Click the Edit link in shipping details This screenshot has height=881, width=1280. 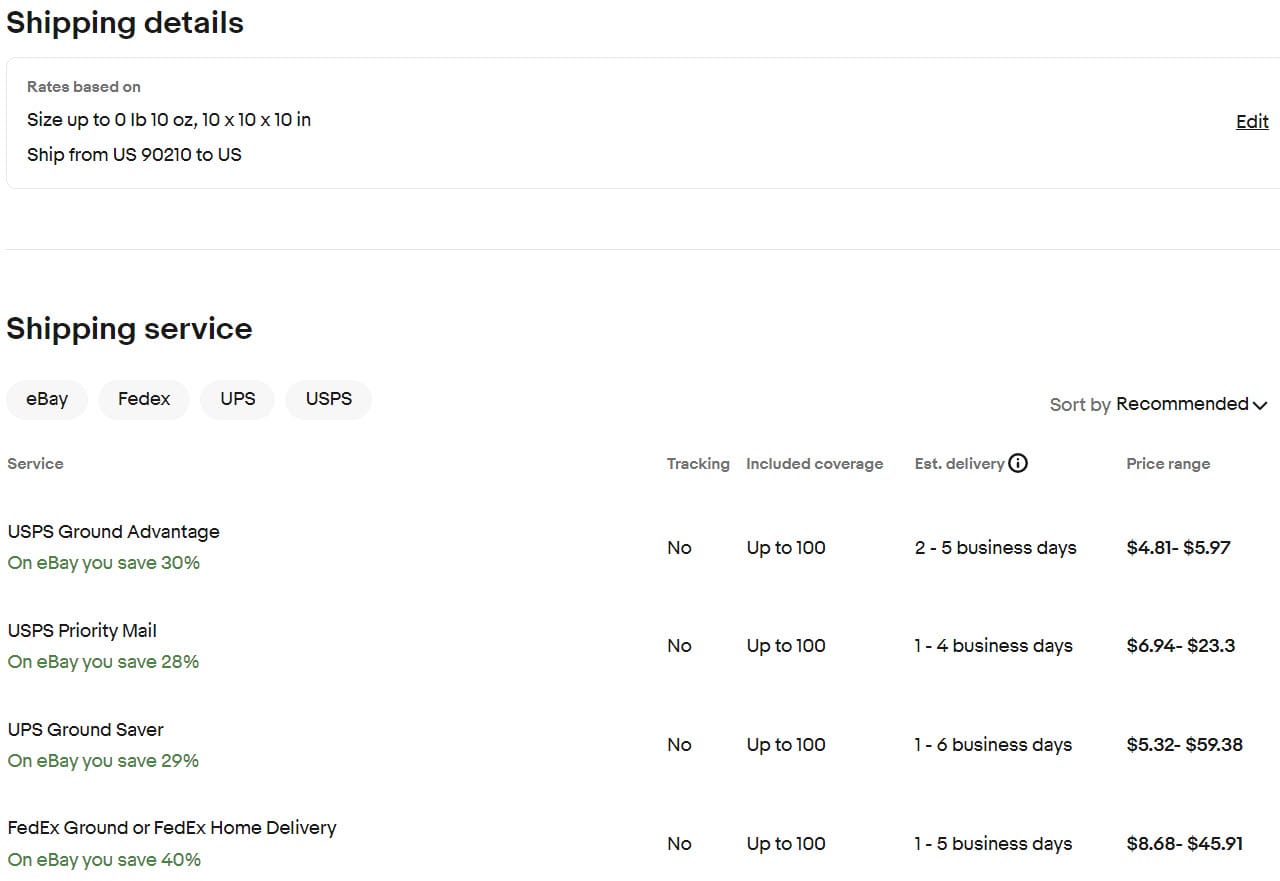(x=1252, y=122)
